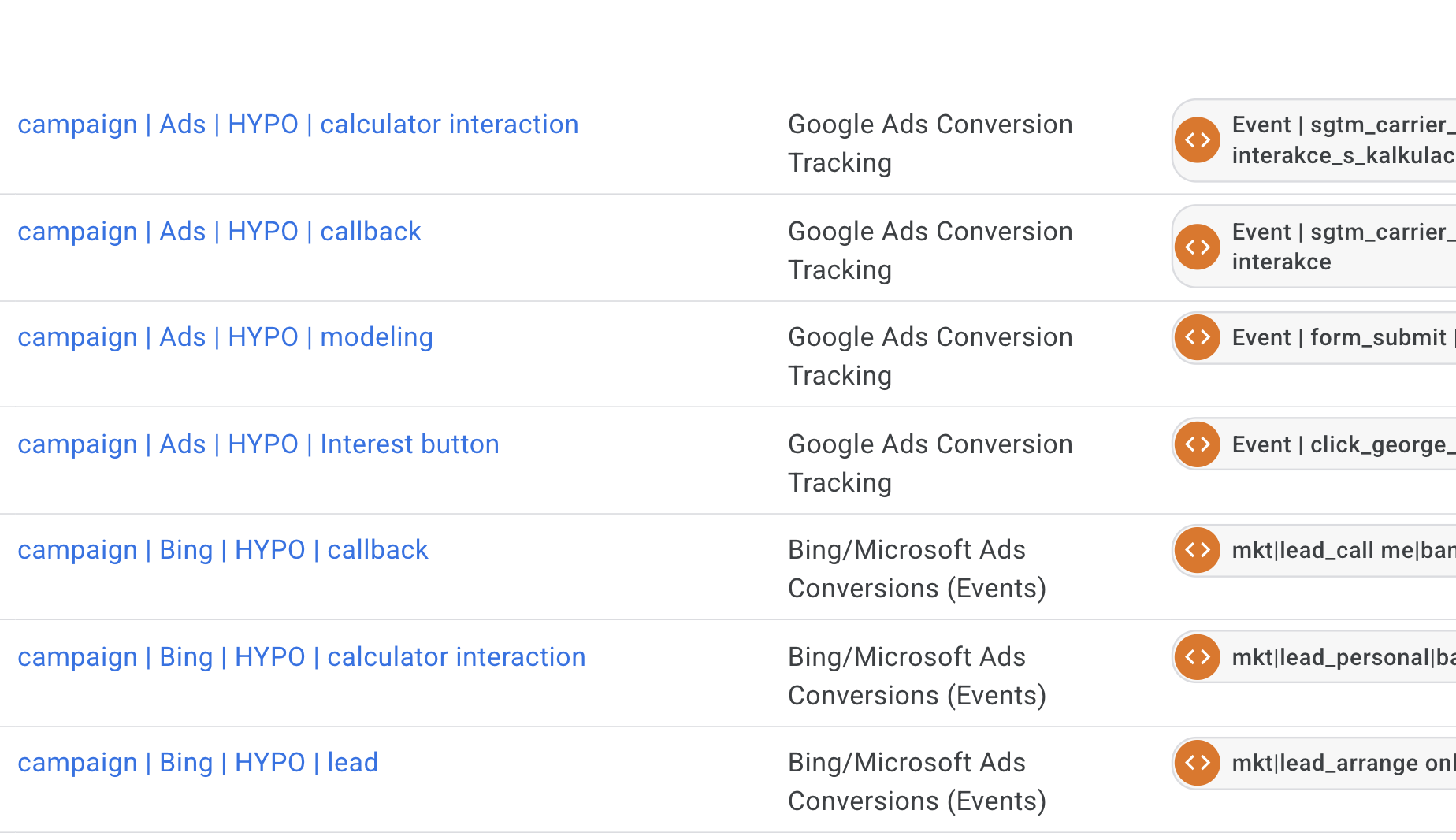This screenshot has height=840, width=1456.
Task: Select mkt|lead_personal trigger chip
Action: click(x=1339, y=657)
